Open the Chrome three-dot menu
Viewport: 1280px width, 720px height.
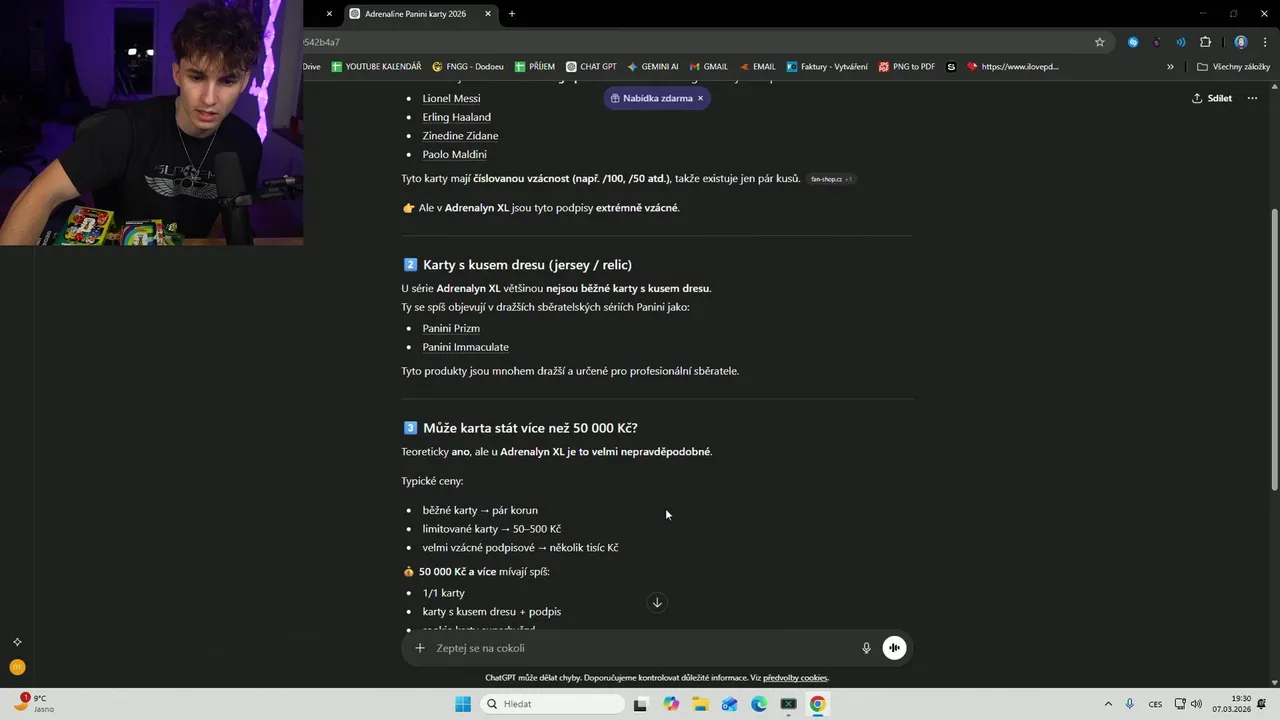(x=1264, y=42)
